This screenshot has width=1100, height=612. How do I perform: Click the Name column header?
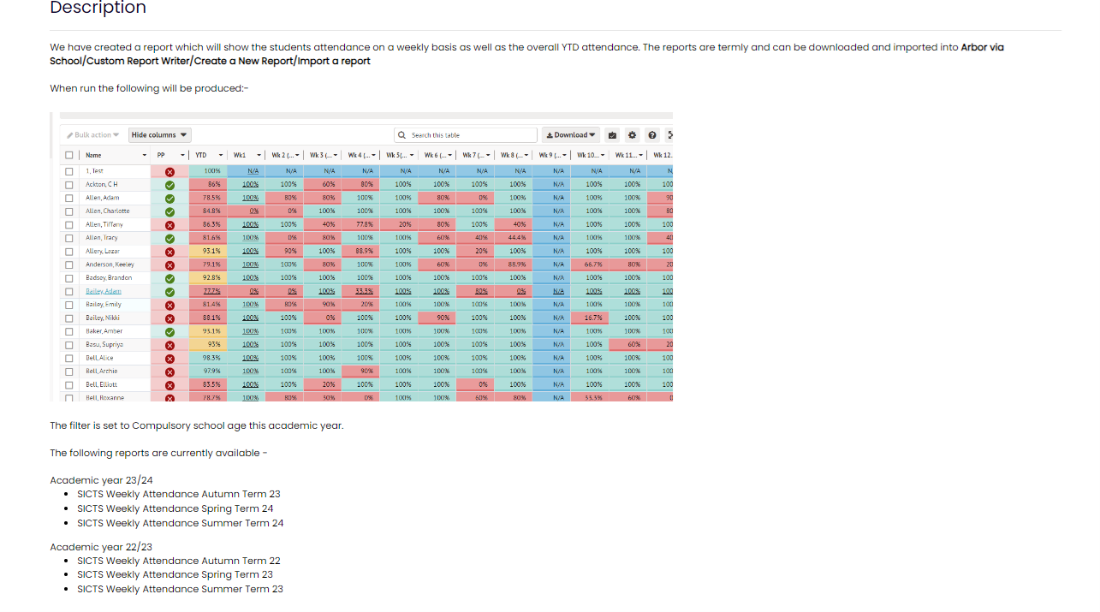pos(94,155)
